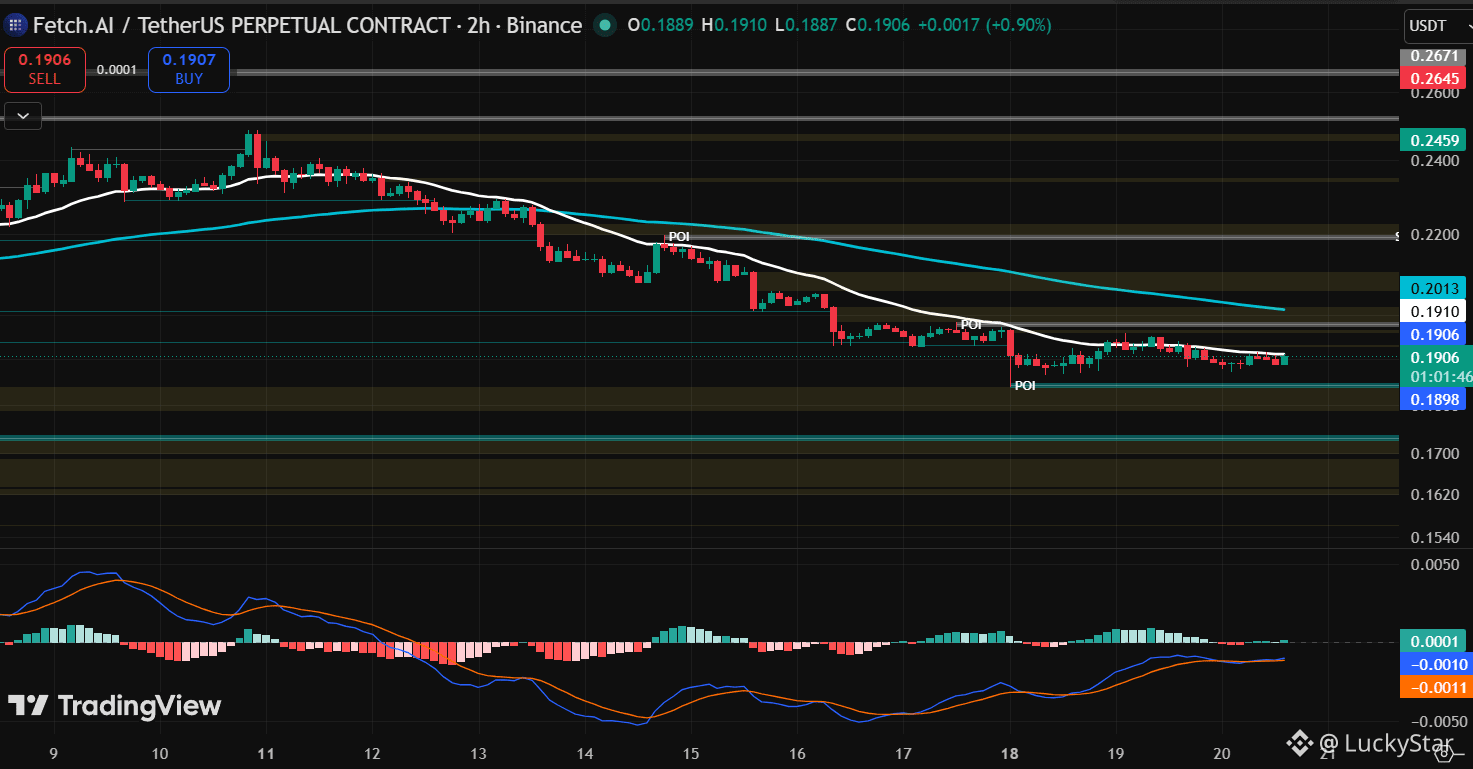Click date 19 on the time axis
The height and width of the screenshot is (769, 1473).
pyautogui.click(x=1116, y=753)
